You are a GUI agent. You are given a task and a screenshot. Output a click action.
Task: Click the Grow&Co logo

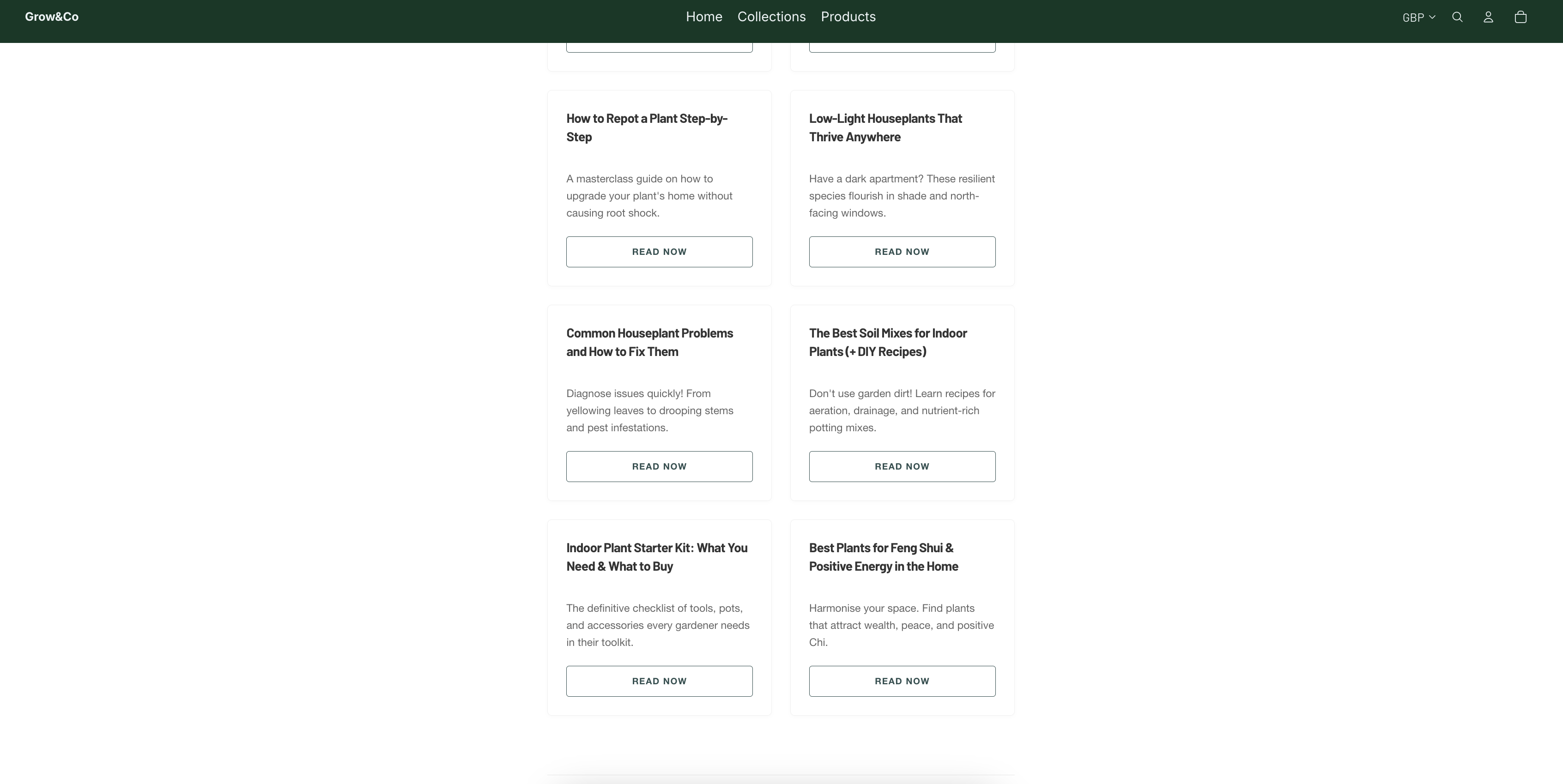click(52, 17)
